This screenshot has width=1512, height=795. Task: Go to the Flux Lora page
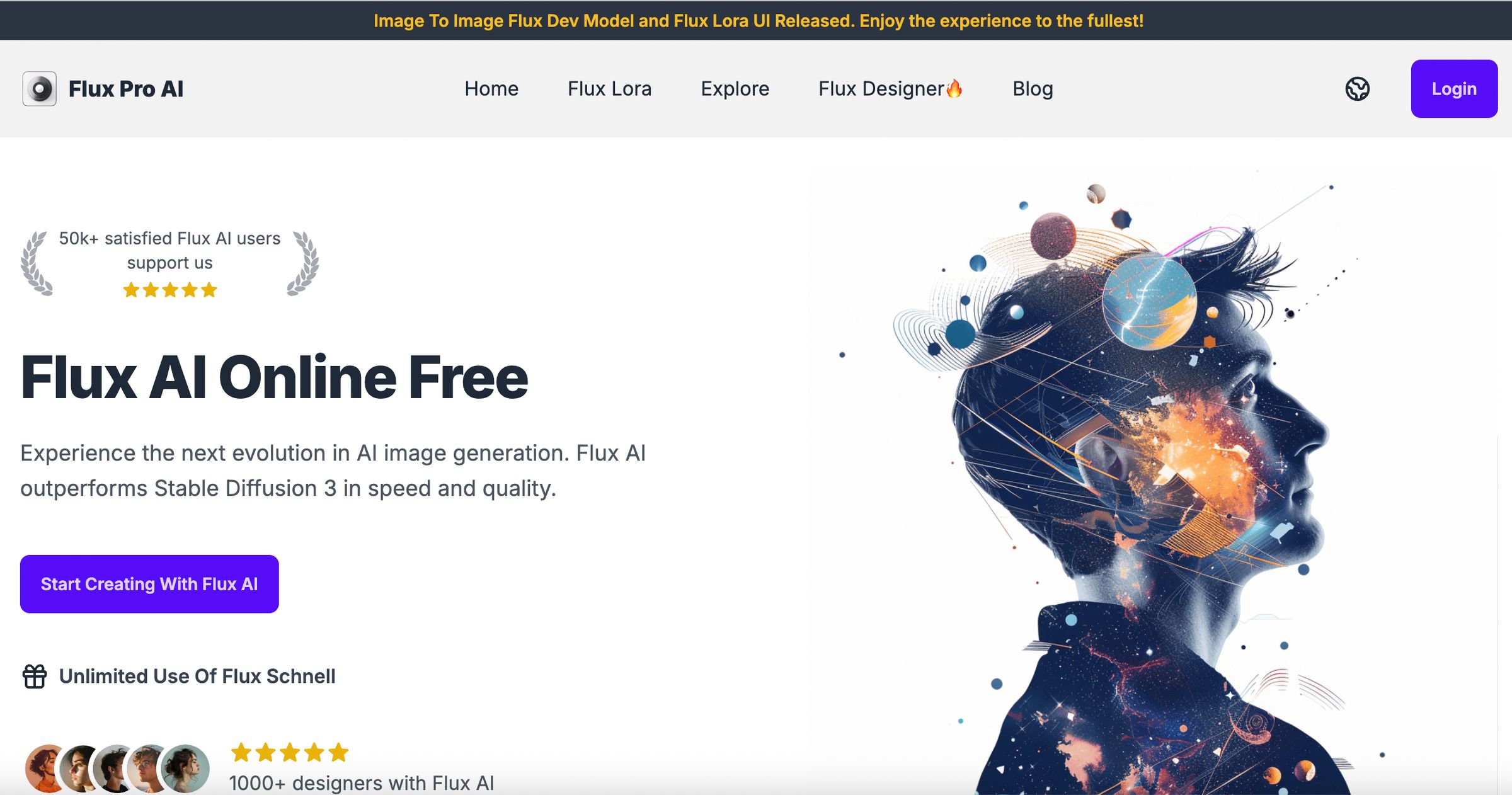tap(609, 89)
